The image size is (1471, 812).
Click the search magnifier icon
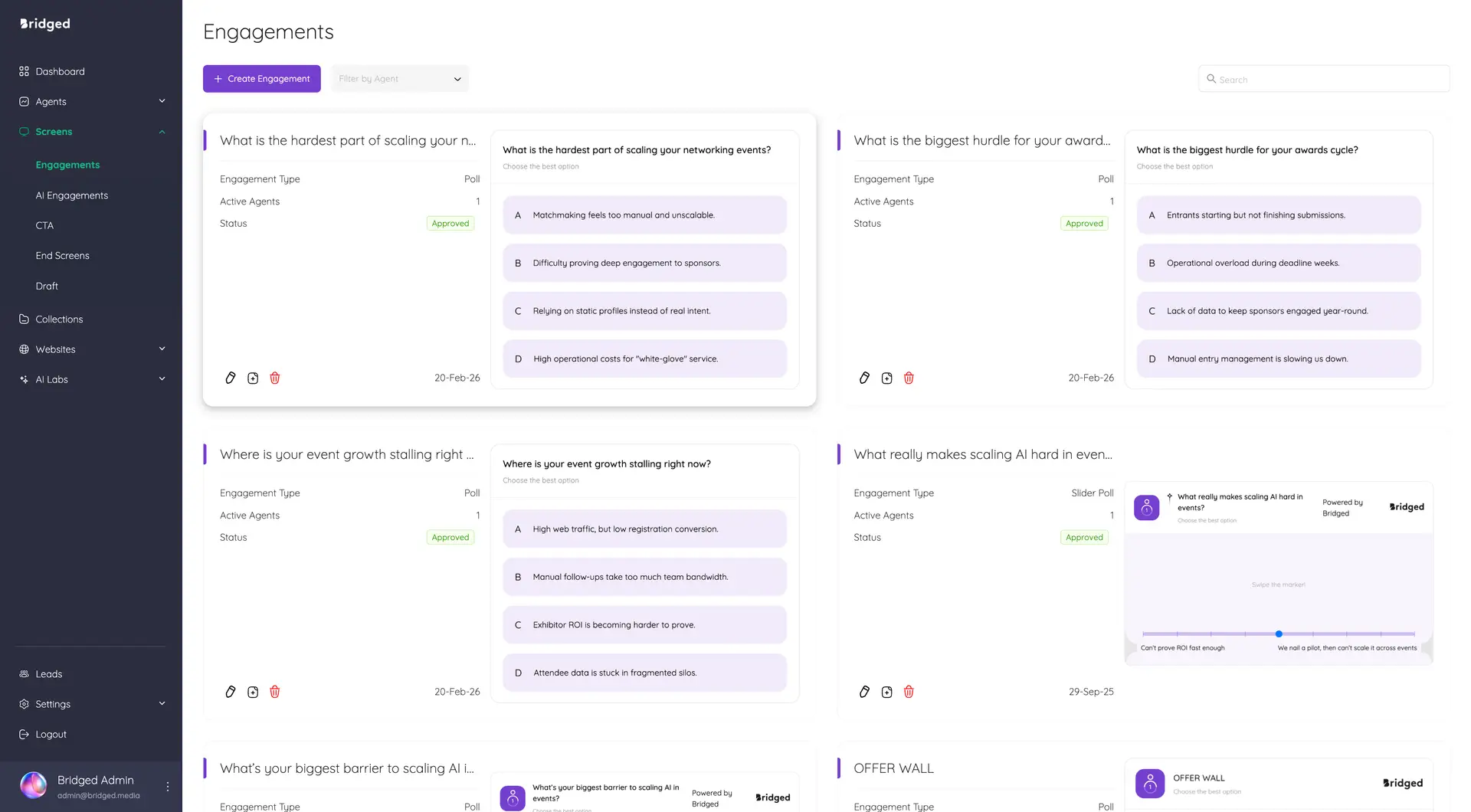click(1211, 79)
